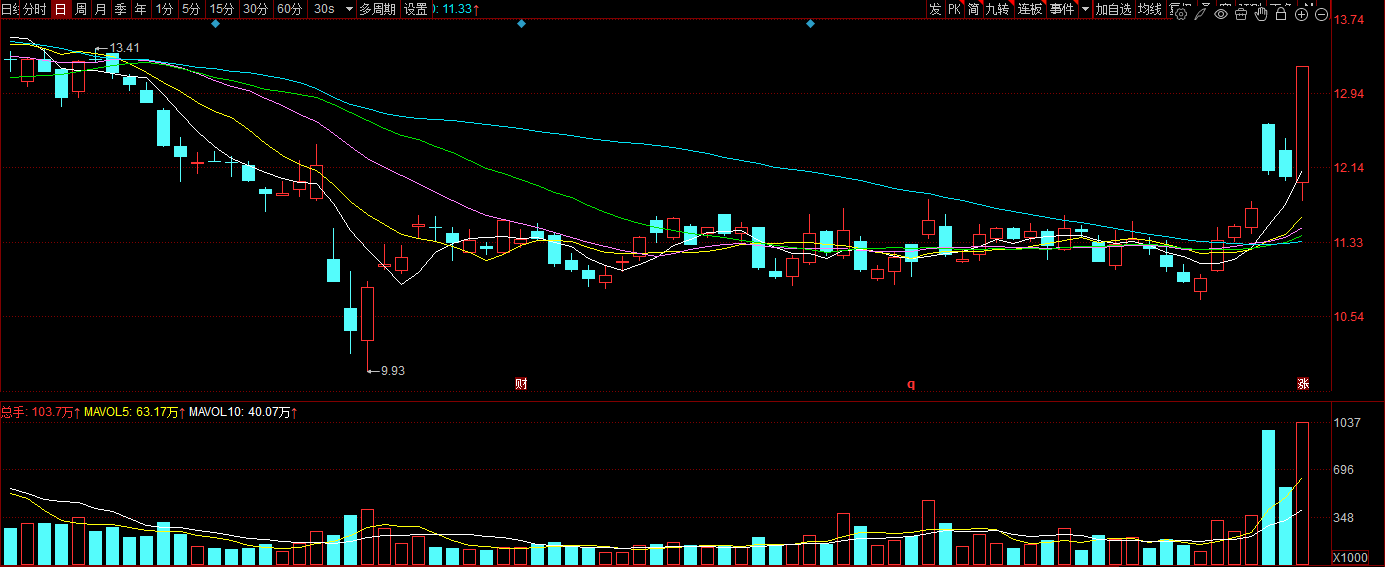Select the 1分 minute period
Image resolution: width=1385 pixels, height=567 pixels.
click(164, 9)
